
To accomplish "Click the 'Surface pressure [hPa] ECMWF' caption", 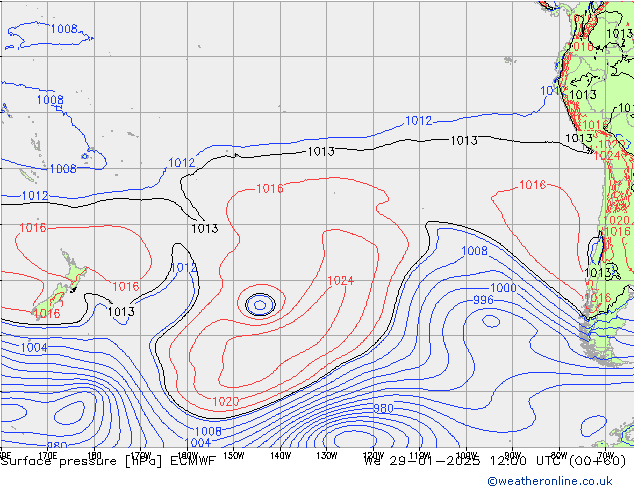I will pos(108,461).
